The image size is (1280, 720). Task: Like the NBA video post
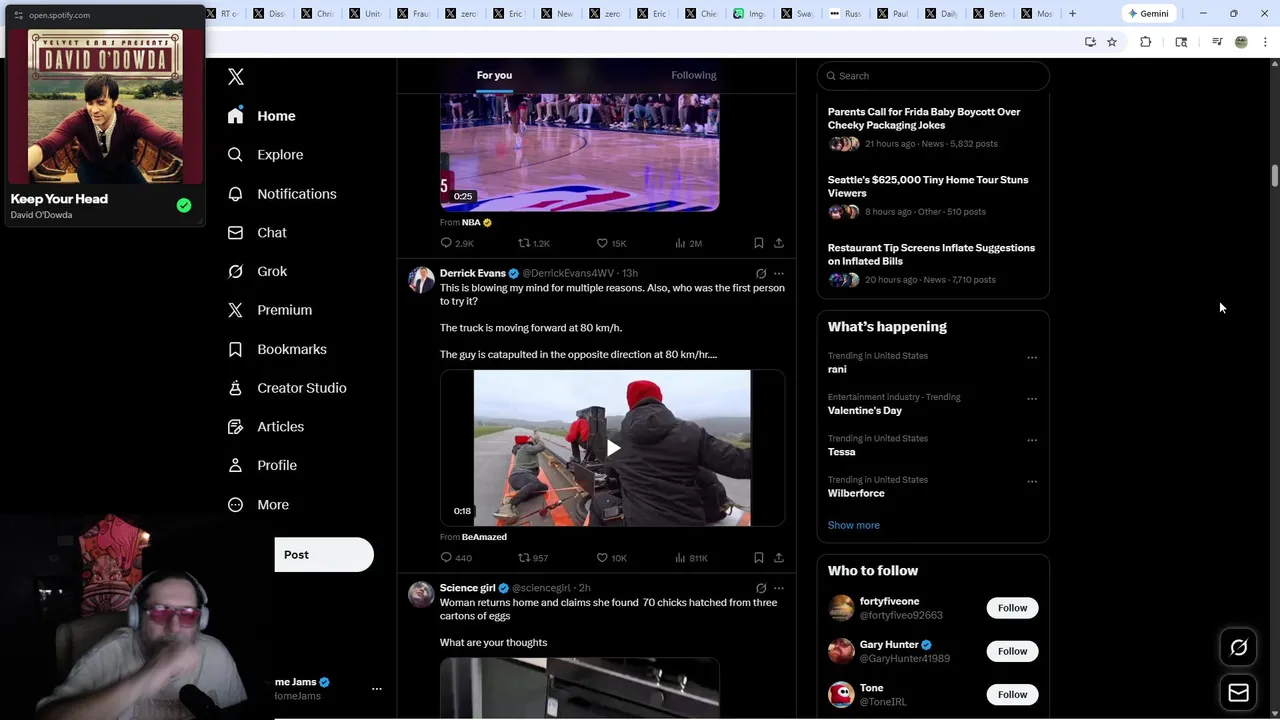tap(611, 243)
